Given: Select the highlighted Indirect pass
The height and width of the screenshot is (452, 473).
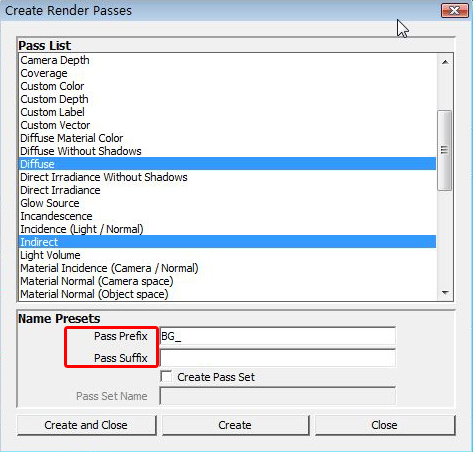Looking at the screenshot, I should (228, 242).
